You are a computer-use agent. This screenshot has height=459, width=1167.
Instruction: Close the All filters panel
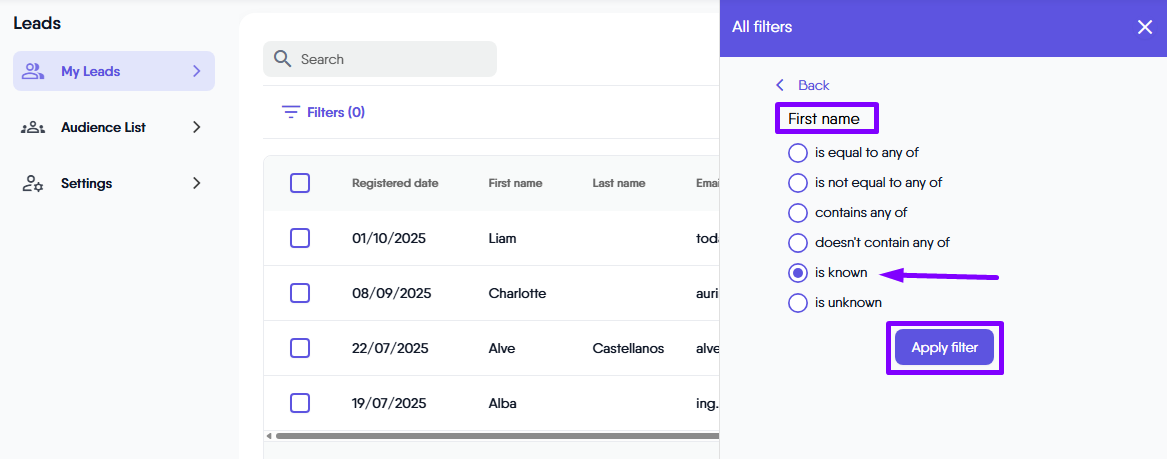(1145, 27)
